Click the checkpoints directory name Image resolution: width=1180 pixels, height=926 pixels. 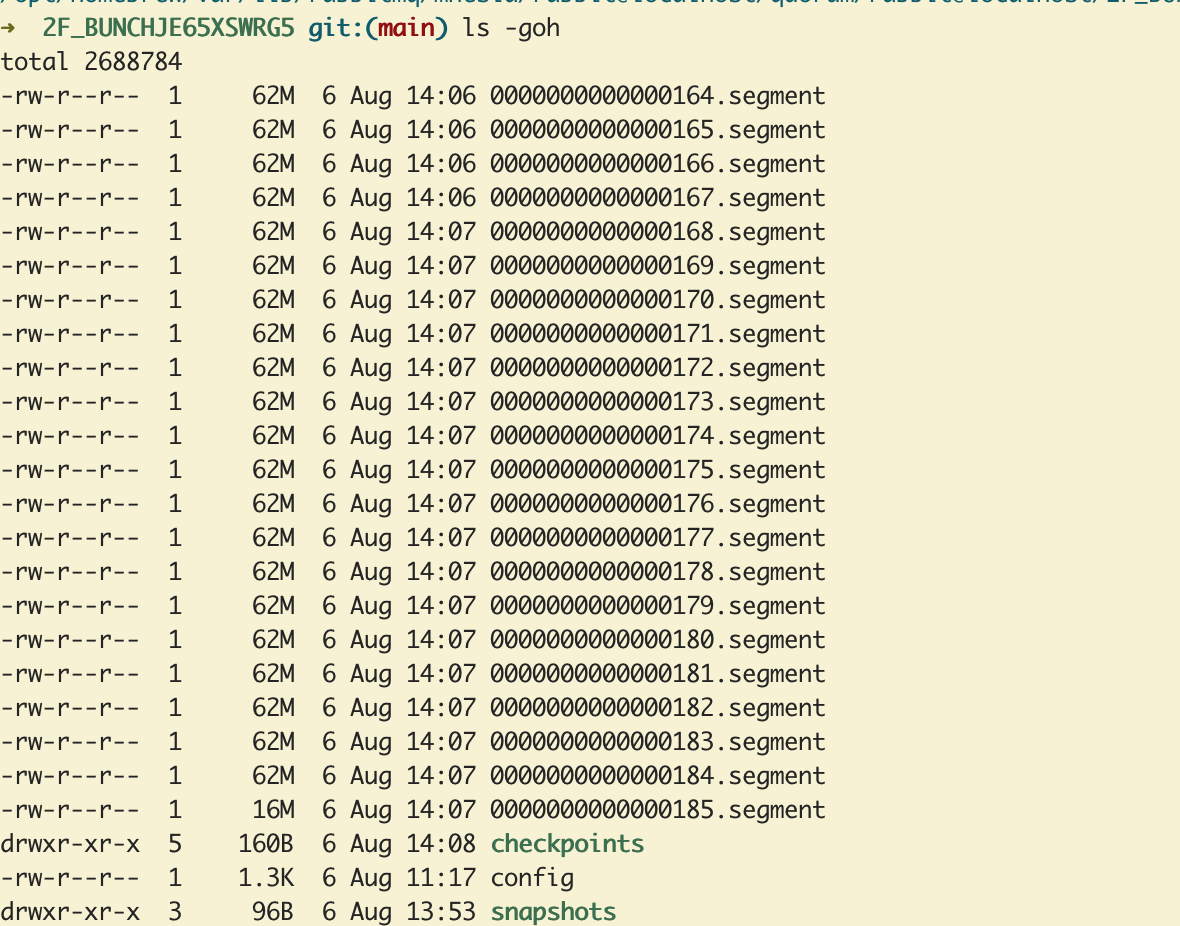pos(567,844)
